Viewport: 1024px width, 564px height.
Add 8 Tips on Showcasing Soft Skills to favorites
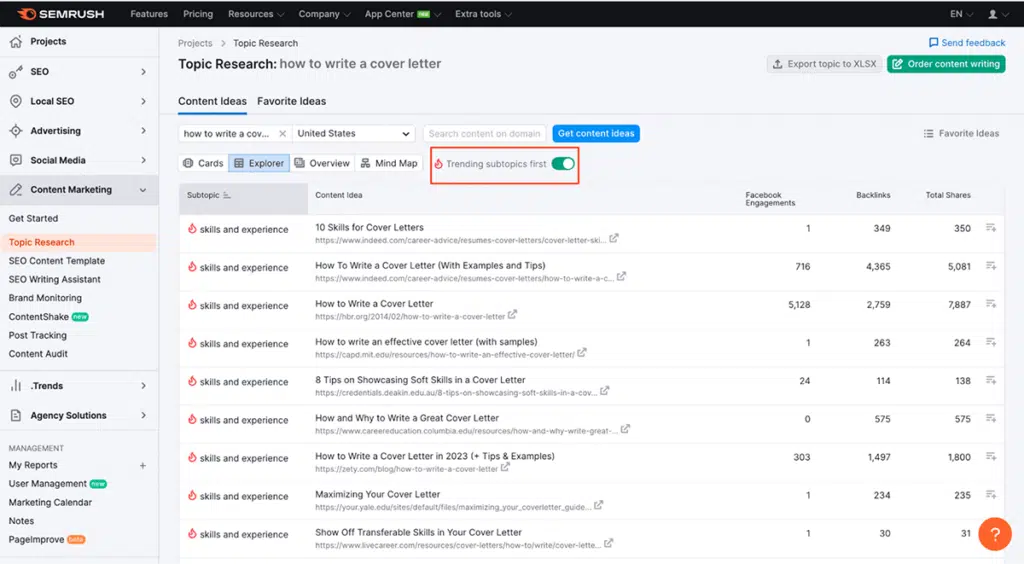(991, 380)
